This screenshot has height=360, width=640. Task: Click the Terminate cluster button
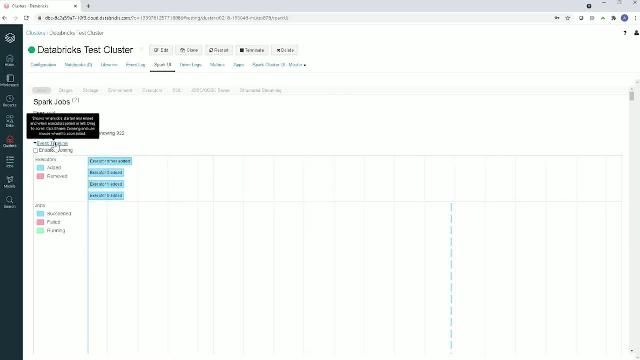(x=252, y=50)
